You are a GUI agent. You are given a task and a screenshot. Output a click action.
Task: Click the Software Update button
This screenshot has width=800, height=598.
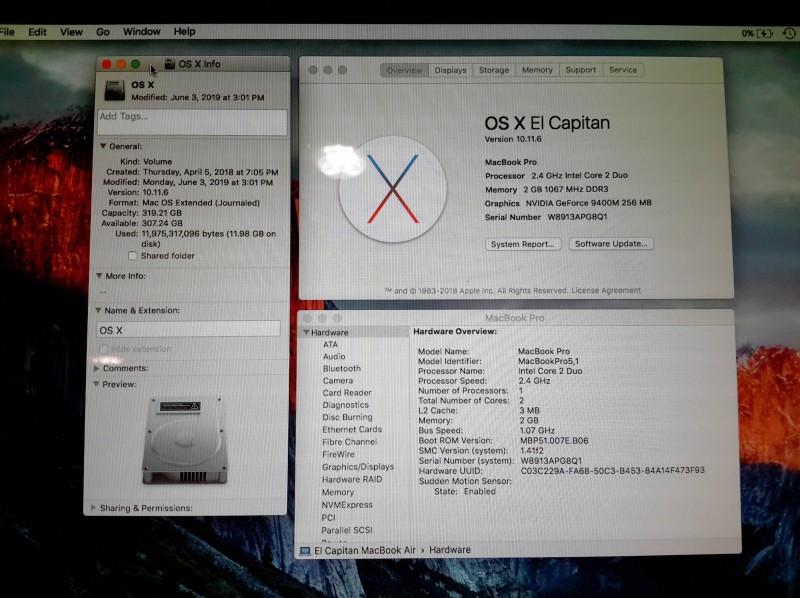[611, 243]
